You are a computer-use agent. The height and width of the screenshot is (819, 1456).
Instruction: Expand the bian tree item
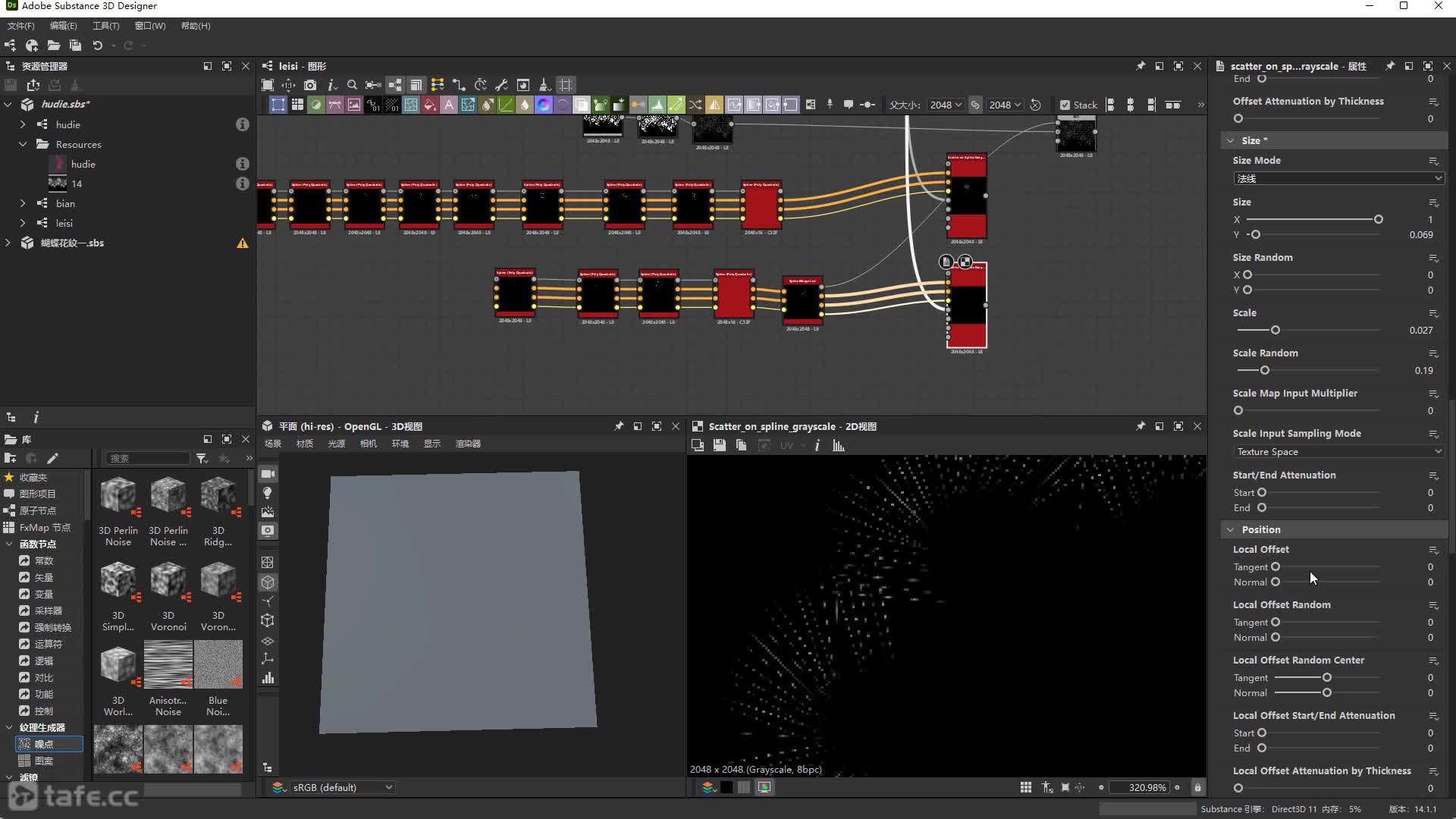click(x=22, y=203)
